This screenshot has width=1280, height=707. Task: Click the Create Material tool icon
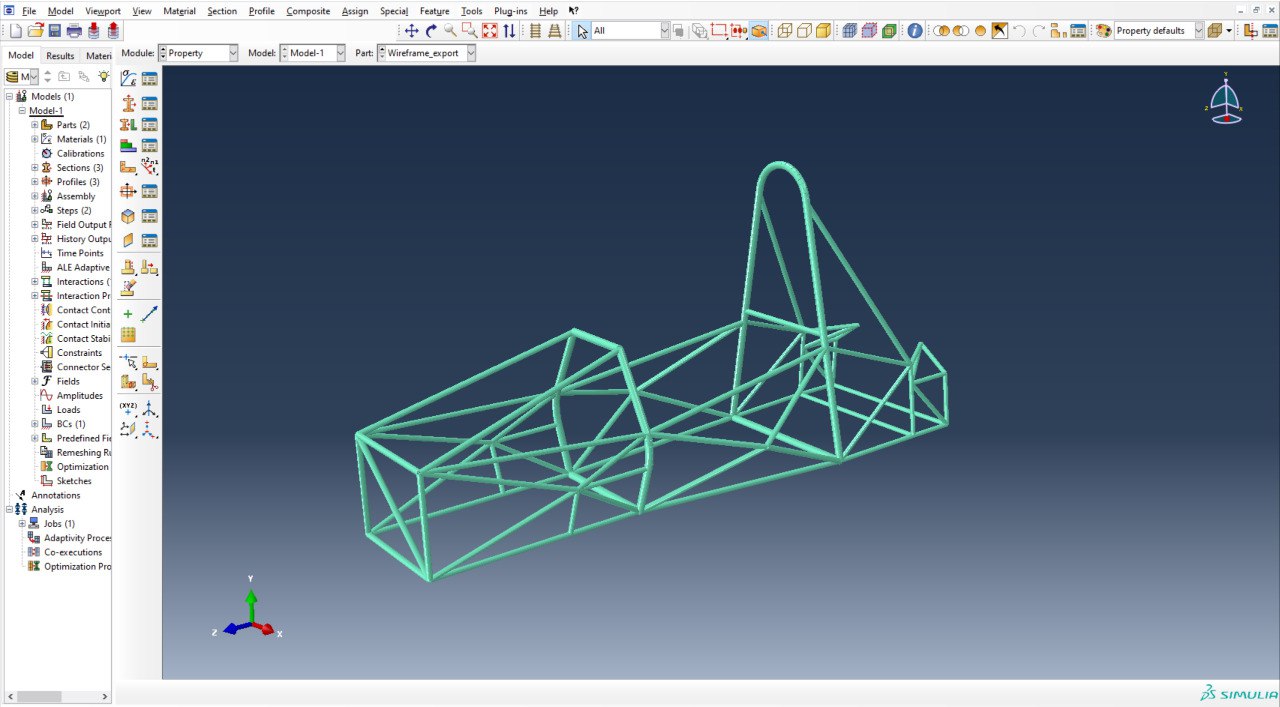[x=128, y=79]
